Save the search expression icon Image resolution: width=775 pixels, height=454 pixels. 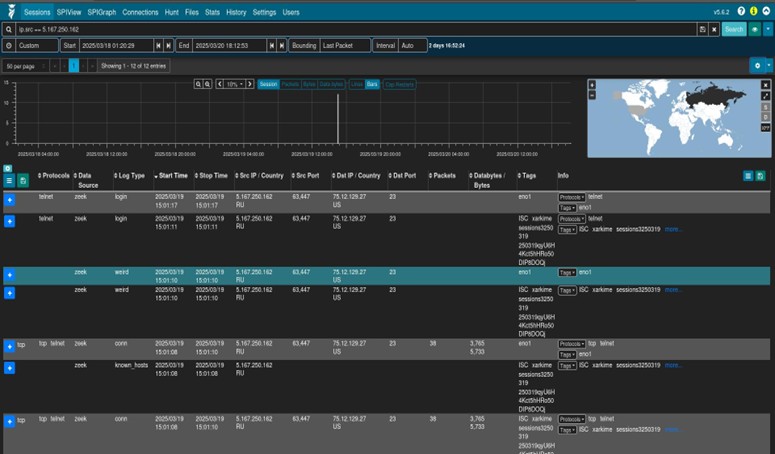click(702, 29)
